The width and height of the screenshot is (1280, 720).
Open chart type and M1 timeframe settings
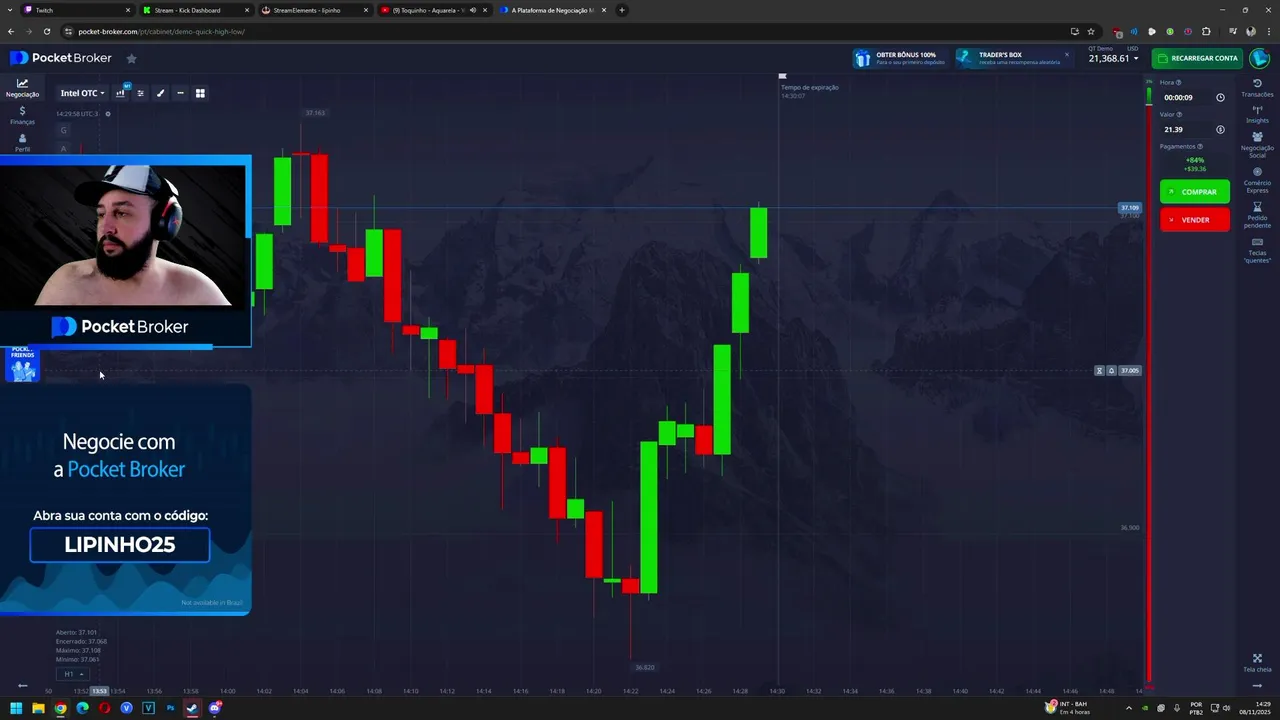(121, 93)
